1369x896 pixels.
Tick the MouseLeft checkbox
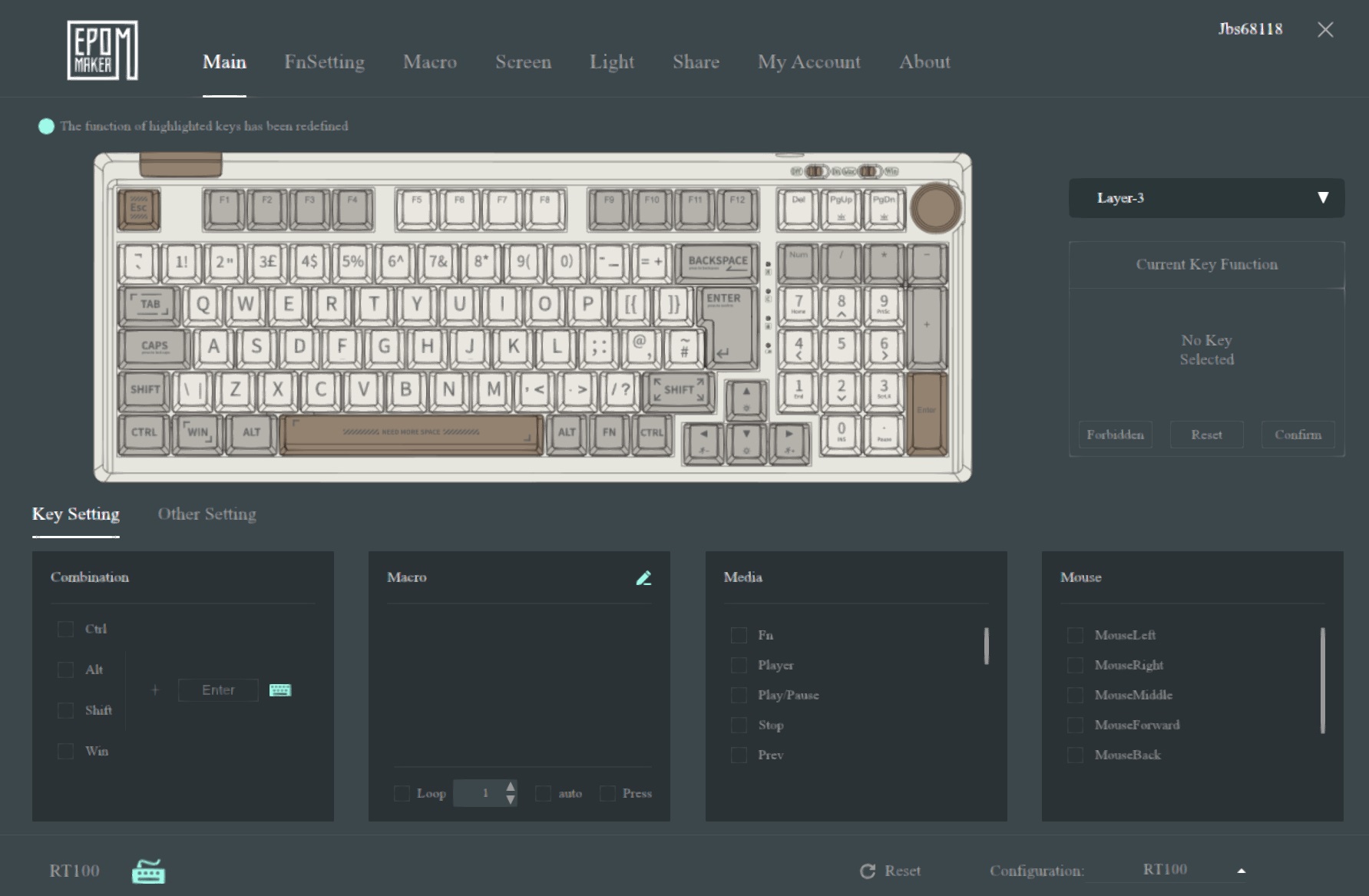(x=1075, y=636)
